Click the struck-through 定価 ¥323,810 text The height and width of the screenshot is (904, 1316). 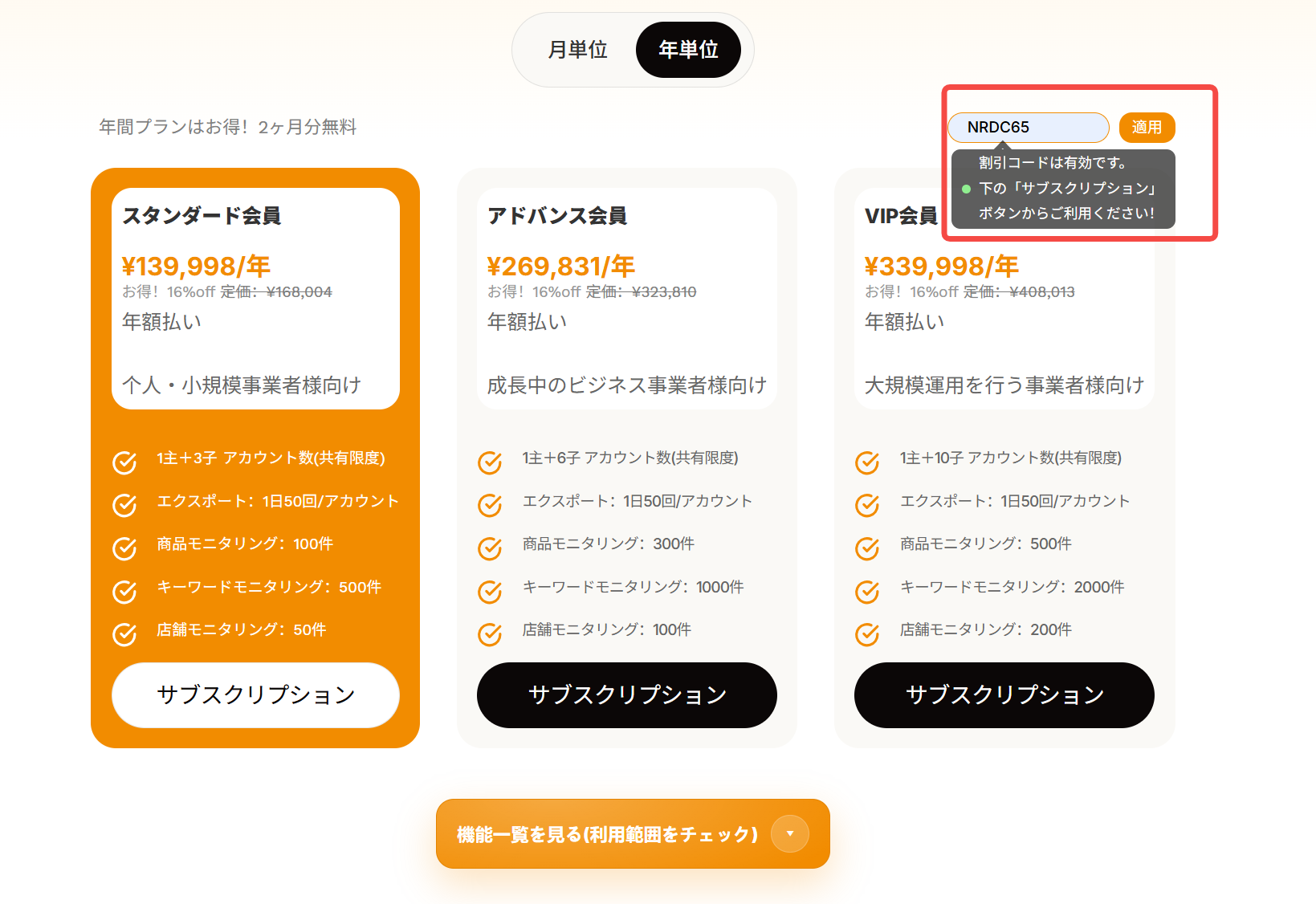pos(641,292)
